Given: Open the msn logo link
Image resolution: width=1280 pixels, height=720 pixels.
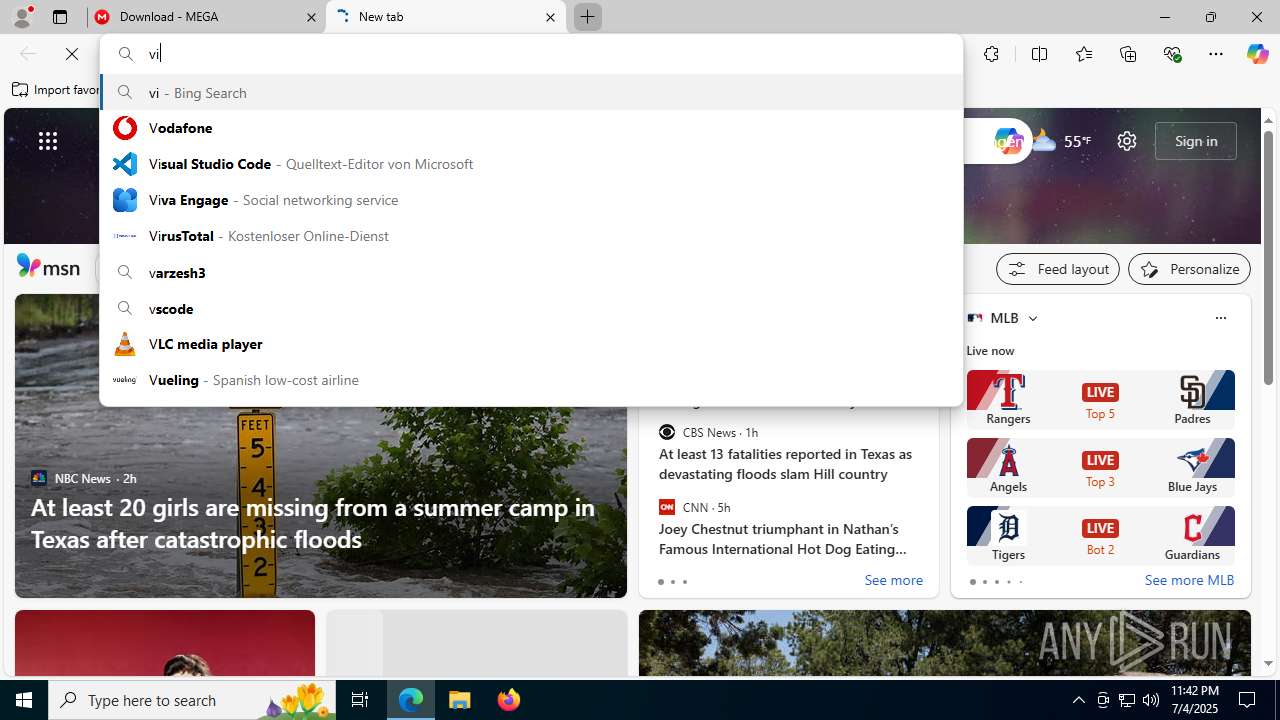Looking at the screenshot, I should click(48, 267).
